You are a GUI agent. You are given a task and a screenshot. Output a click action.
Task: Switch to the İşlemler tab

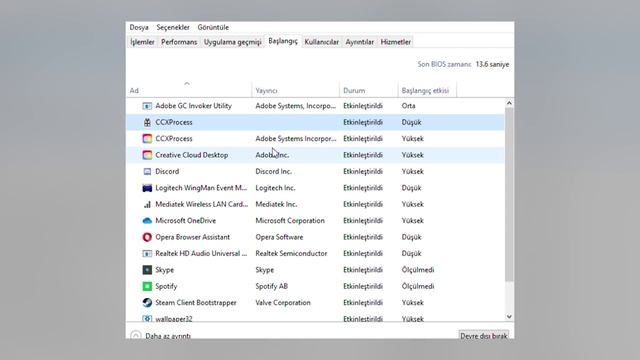(x=142, y=42)
